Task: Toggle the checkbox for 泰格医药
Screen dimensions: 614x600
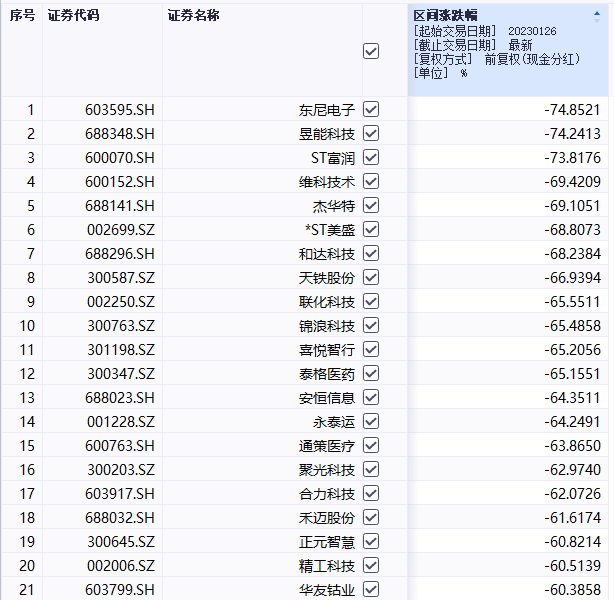Action: [371, 373]
